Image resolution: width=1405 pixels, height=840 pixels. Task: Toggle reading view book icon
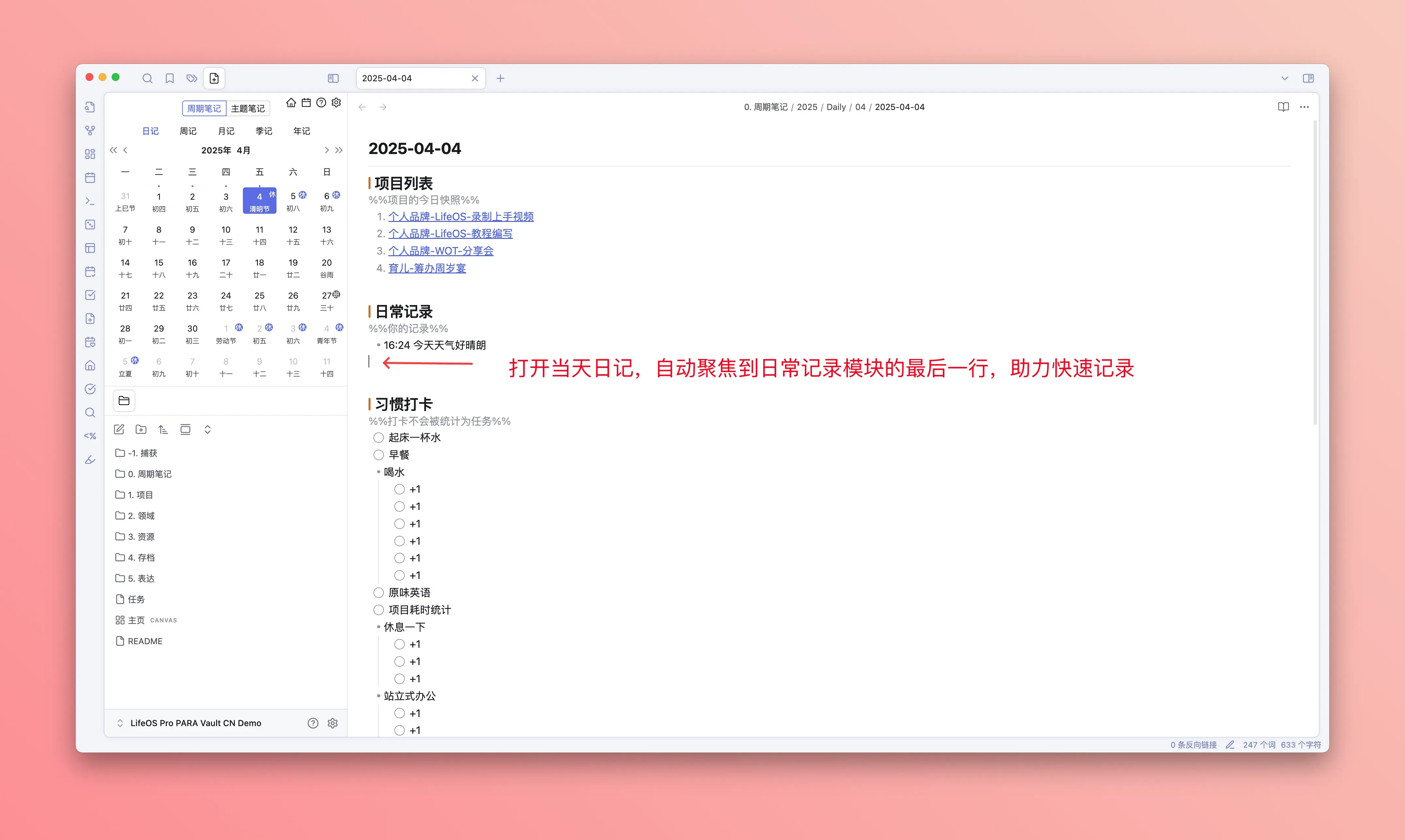click(x=1283, y=107)
